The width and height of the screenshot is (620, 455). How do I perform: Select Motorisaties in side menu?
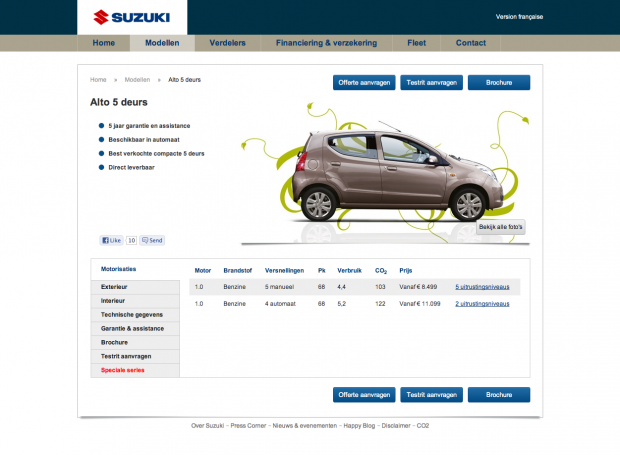pyautogui.click(x=135, y=269)
